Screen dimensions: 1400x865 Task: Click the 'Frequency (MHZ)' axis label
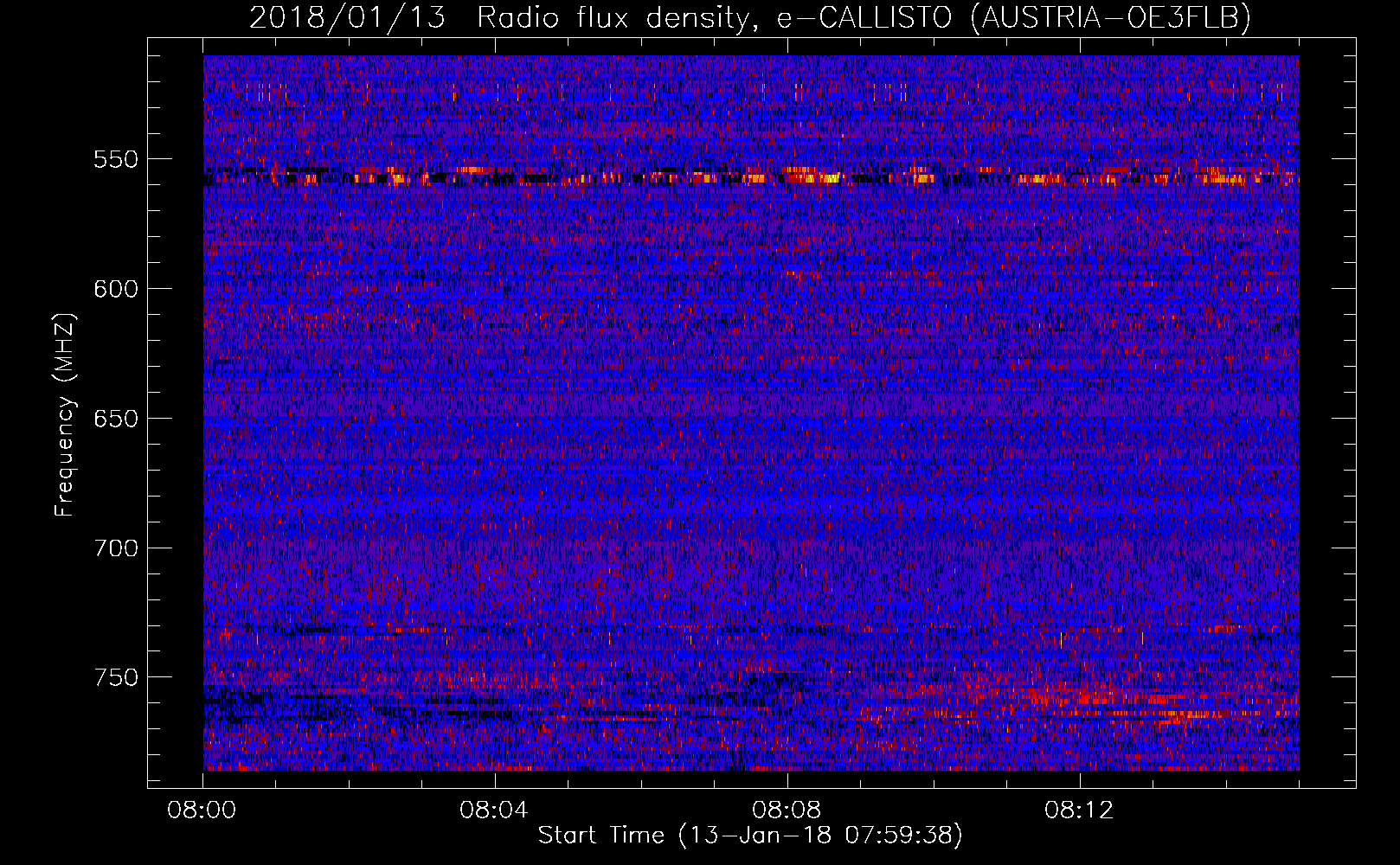pyautogui.click(x=65, y=414)
